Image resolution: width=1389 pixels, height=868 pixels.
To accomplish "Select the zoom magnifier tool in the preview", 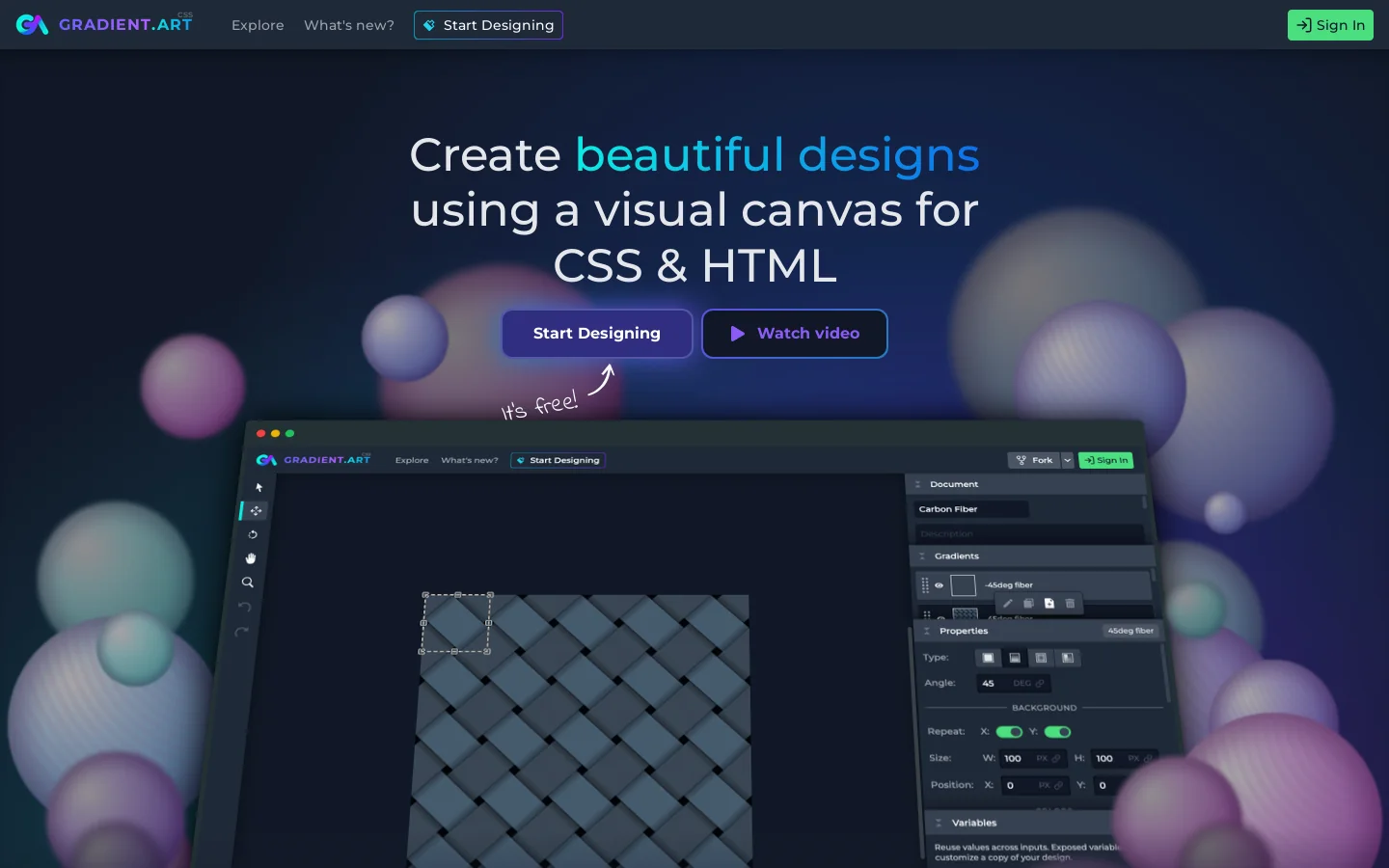I will (x=248, y=583).
